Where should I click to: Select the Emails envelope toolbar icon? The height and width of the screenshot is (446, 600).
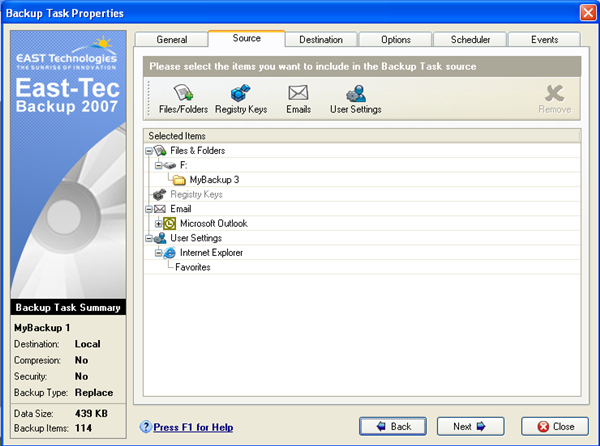coord(298,93)
